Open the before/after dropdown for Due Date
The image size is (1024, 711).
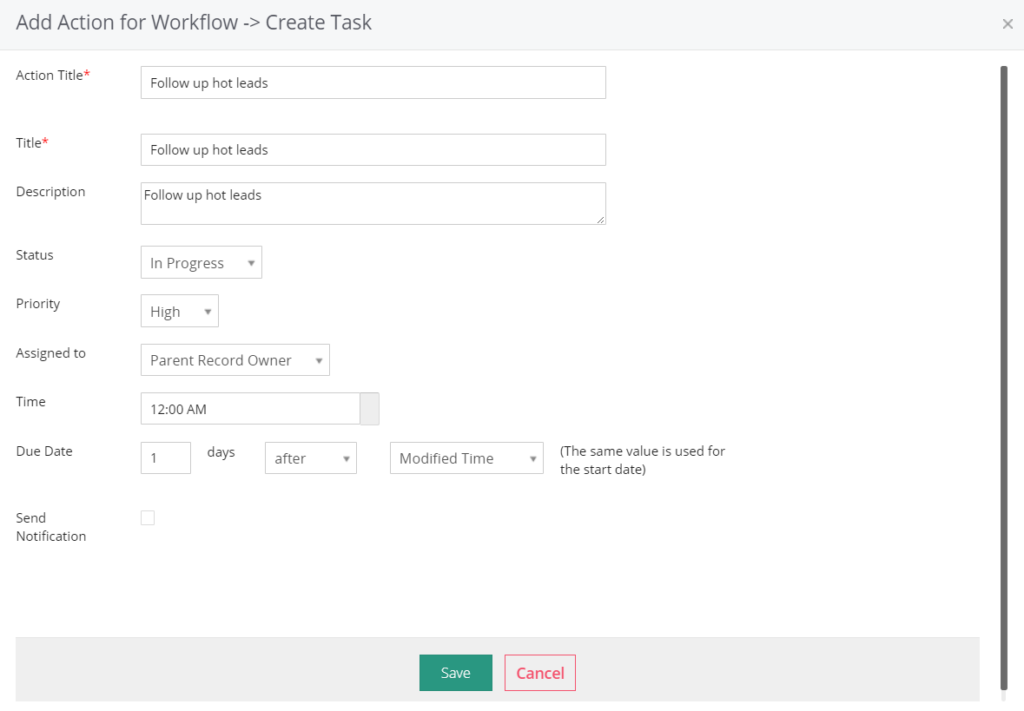coord(311,458)
